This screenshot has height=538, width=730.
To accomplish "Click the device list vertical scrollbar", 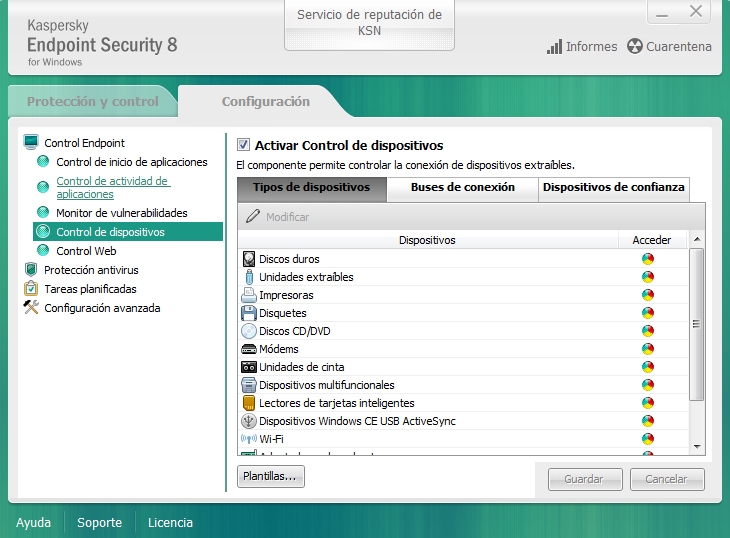I will tap(697, 350).
